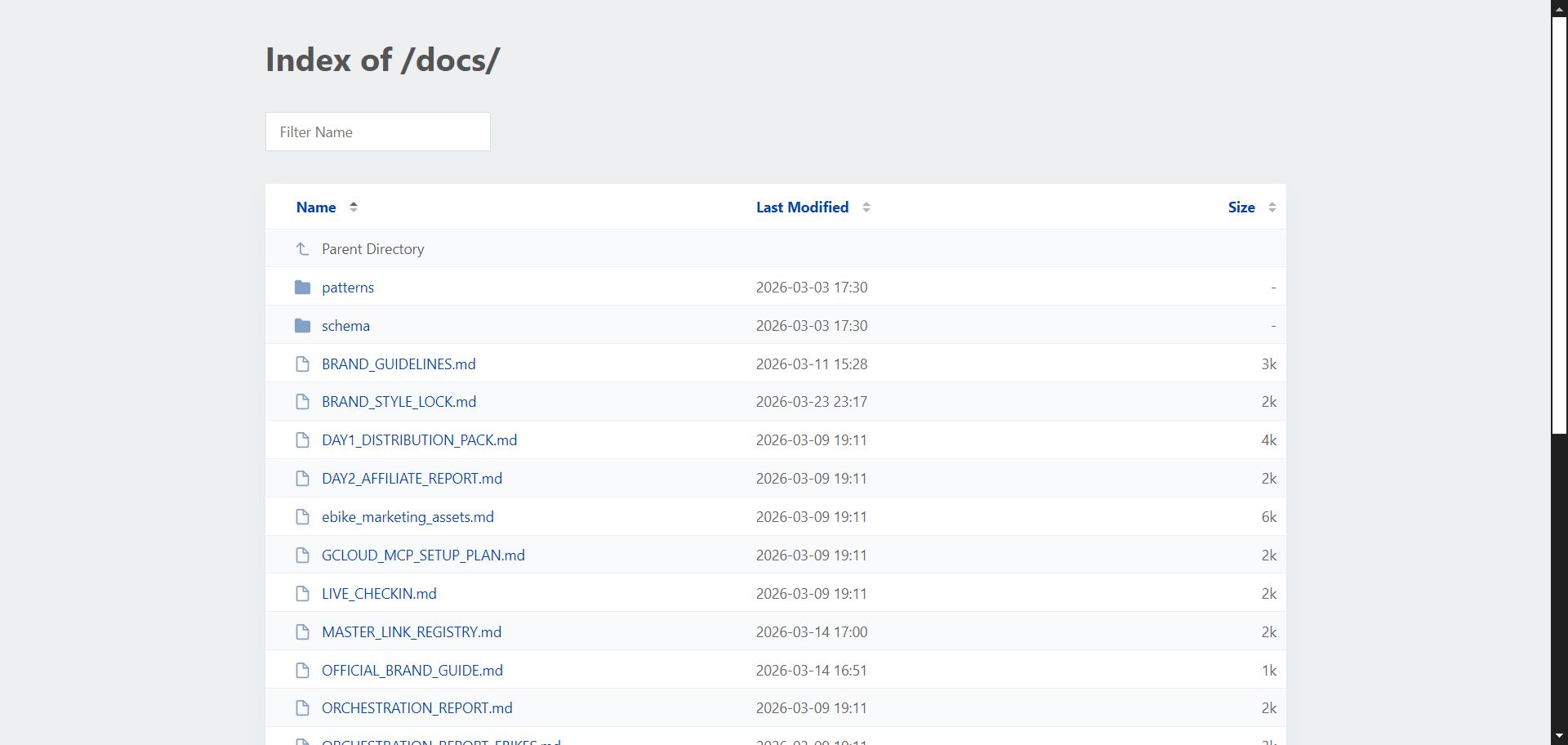Click the file icon beside ORCHESTRATION_REPORT.md

(302, 708)
